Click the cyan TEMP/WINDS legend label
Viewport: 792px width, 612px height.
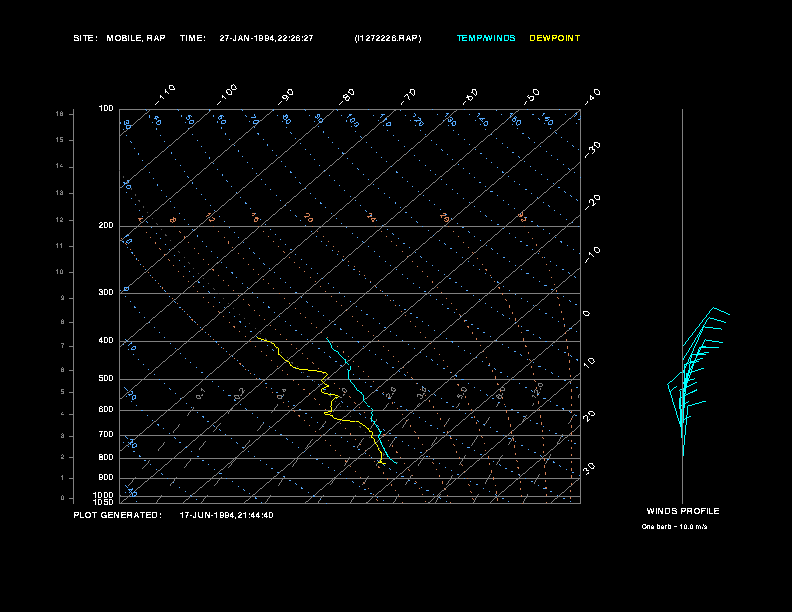[x=486, y=38]
